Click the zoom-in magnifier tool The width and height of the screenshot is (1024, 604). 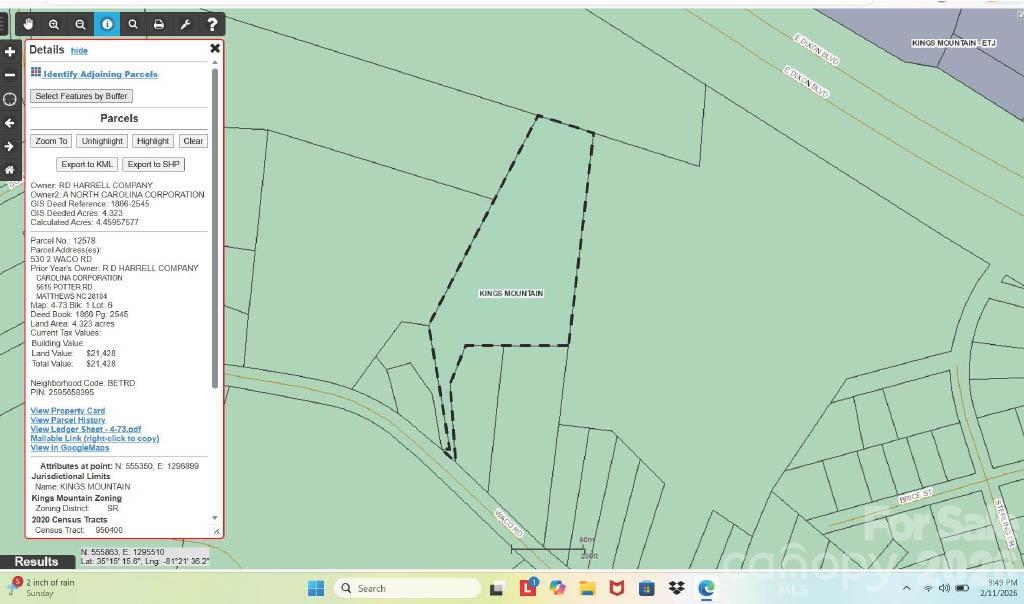pos(54,24)
